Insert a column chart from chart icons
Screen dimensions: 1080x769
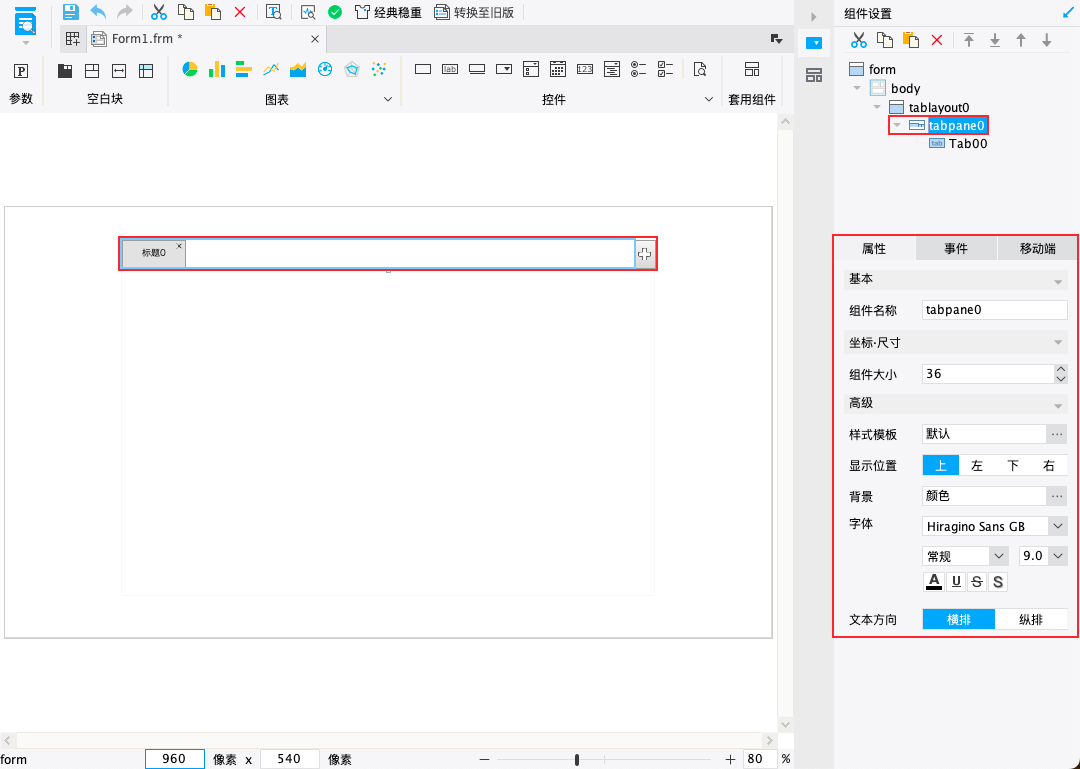tap(217, 69)
